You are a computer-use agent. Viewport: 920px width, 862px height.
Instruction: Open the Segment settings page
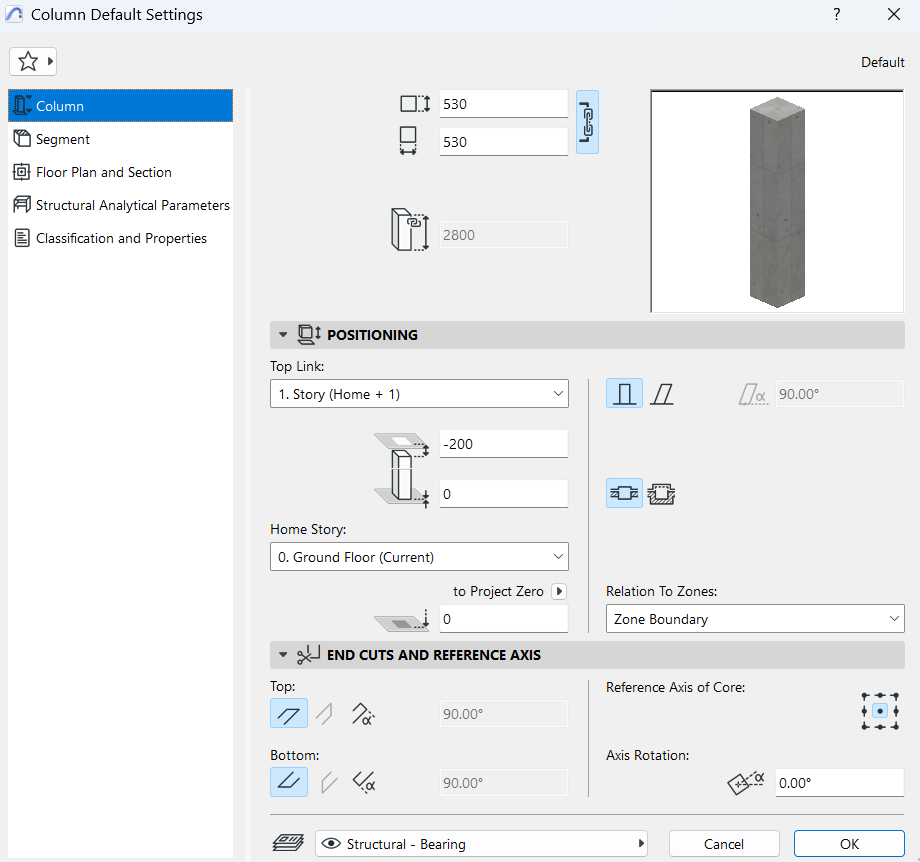(120, 139)
